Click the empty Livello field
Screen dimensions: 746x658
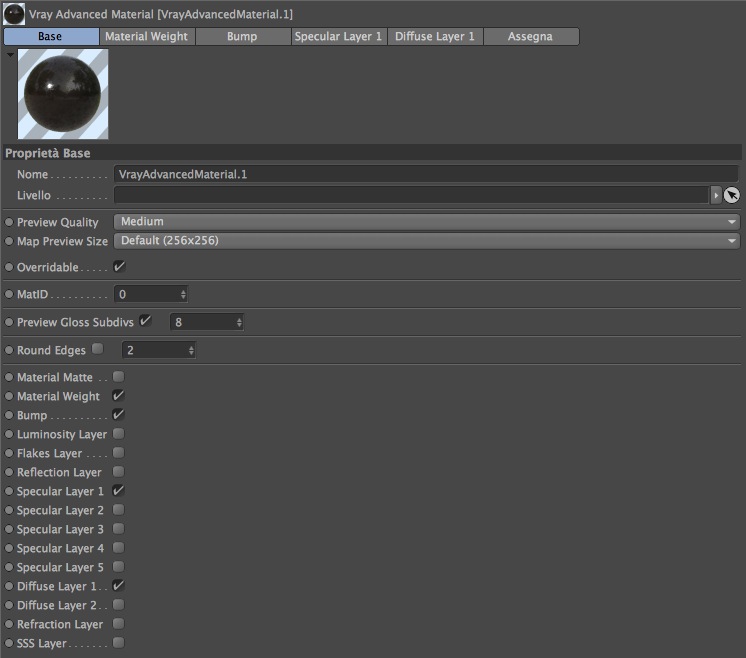point(412,195)
